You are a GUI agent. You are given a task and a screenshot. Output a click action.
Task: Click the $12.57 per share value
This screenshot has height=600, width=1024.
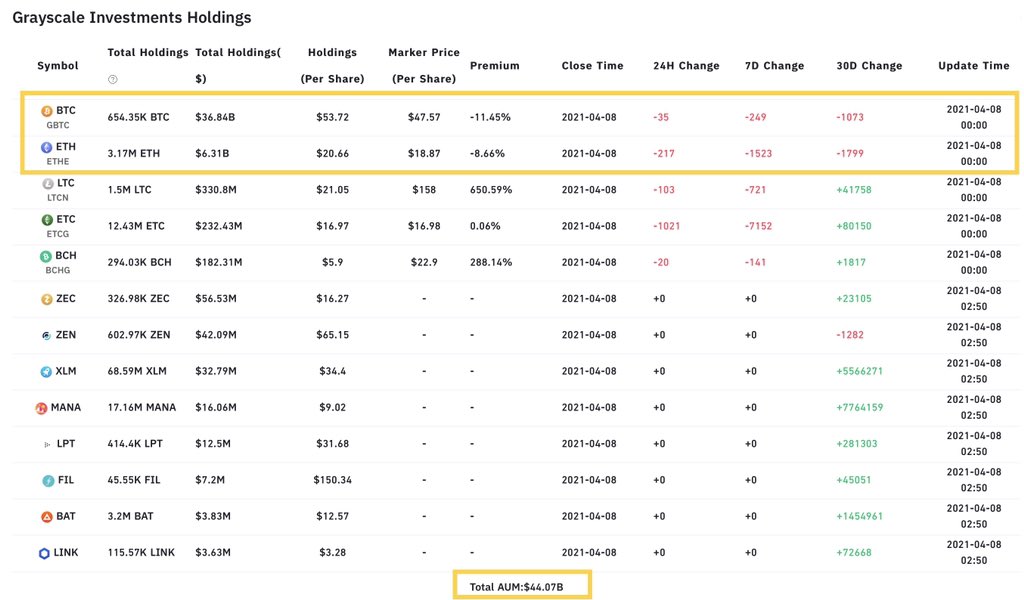coord(332,516)
